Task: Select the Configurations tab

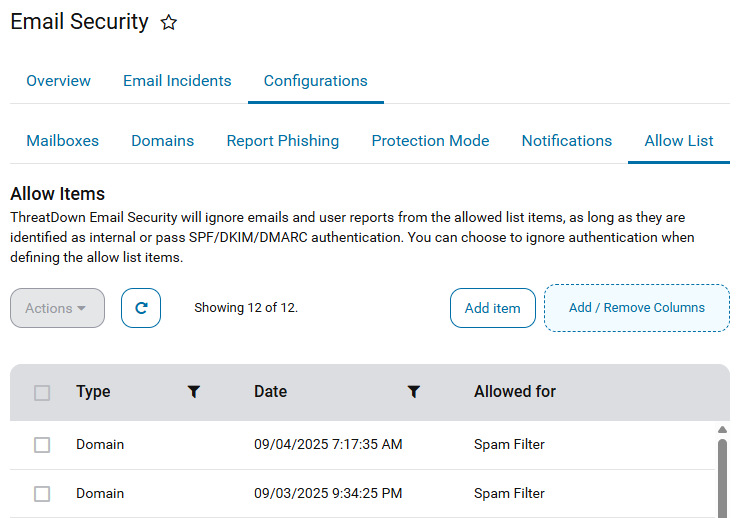Action: (x=316, y=81)
